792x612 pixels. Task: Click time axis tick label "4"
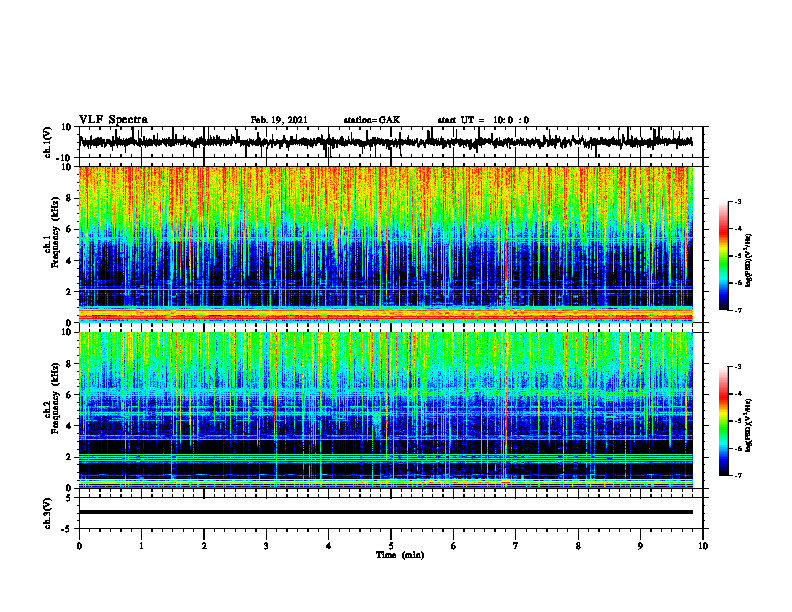point(329,546)
